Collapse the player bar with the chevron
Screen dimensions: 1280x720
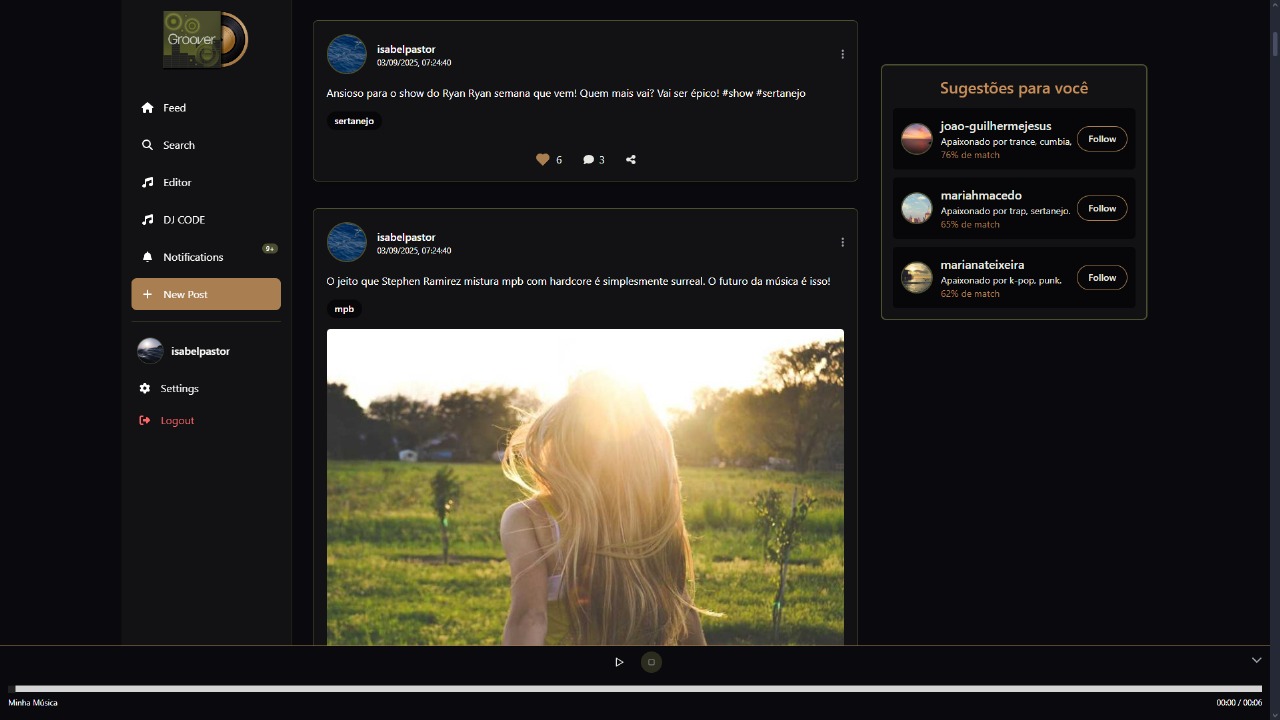(x=1256, y=660)
